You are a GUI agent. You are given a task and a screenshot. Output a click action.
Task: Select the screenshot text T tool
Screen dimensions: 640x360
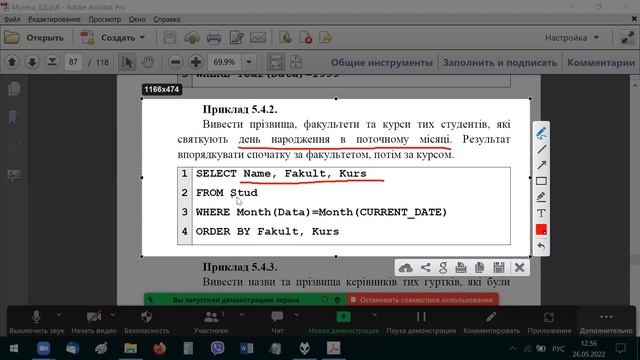pos(541,213)
